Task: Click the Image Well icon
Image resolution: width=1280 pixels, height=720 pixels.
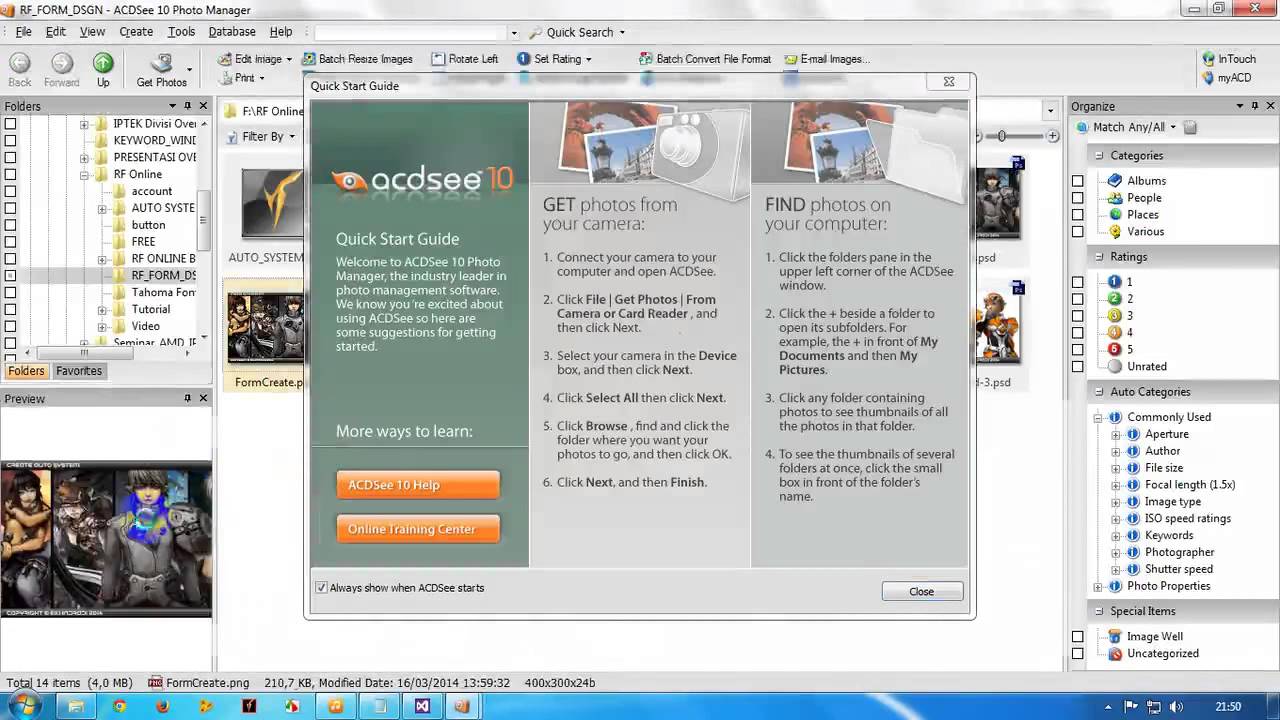Action: click(x=1116, y=636)
